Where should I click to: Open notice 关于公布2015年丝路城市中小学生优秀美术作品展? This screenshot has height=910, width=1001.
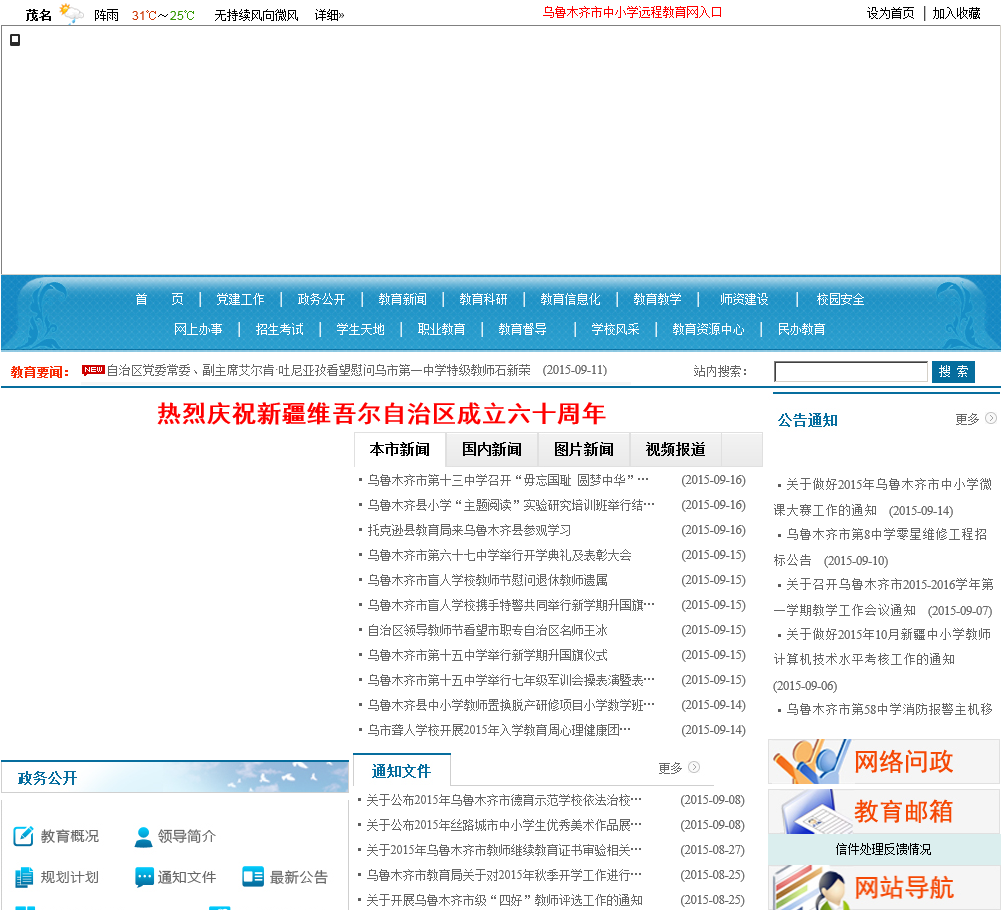pos(504,824)
